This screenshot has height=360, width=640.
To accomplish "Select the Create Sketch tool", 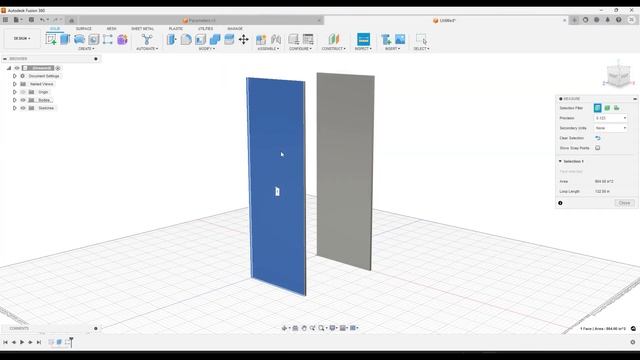I will pos(51,39).
